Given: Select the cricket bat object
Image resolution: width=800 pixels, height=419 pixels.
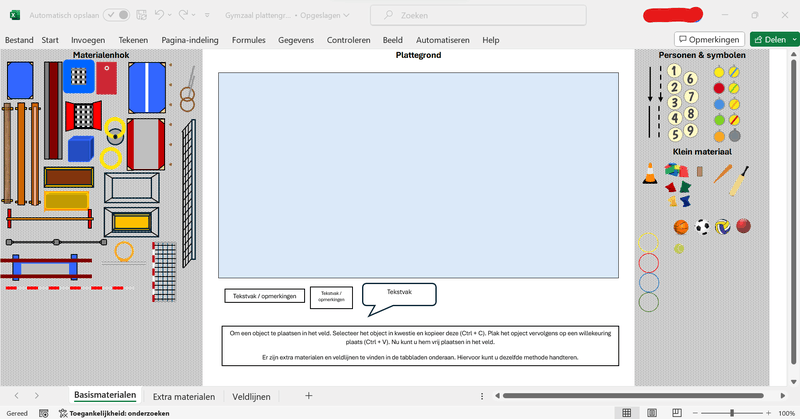Looking at the screenshot, I should [x=739, y=181].
